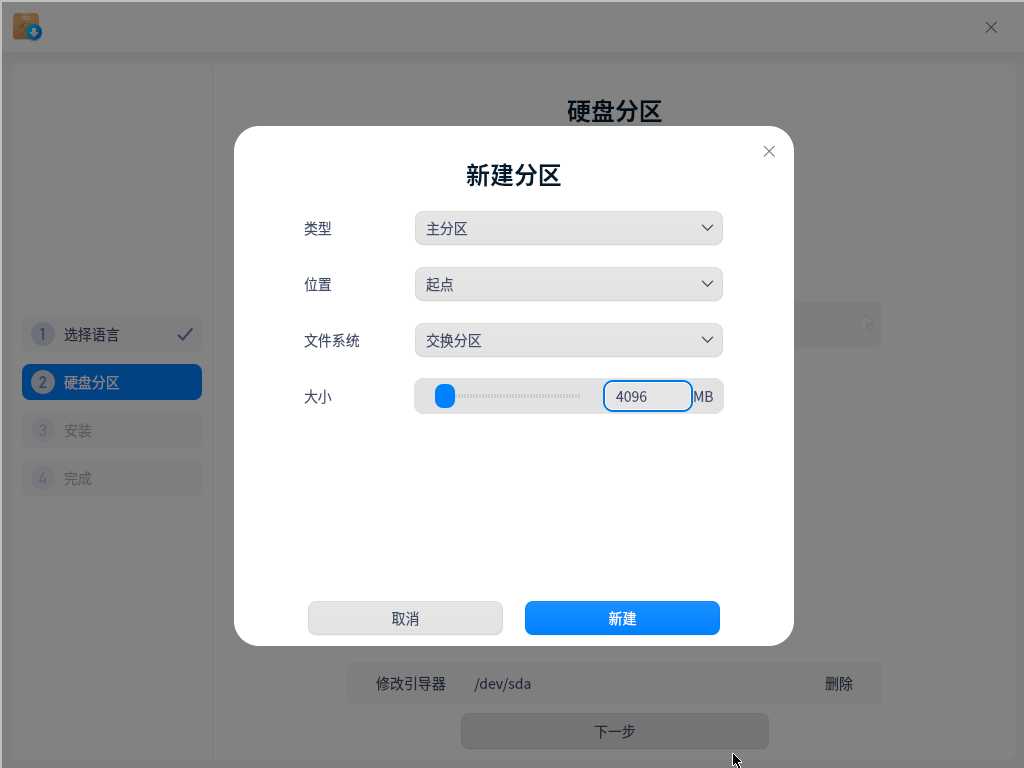This screenshot has height=768, width=1024.
Task: Open the 类型 dropdown showing 主分区
Action: pyautogui.click(x=568, y=228)
